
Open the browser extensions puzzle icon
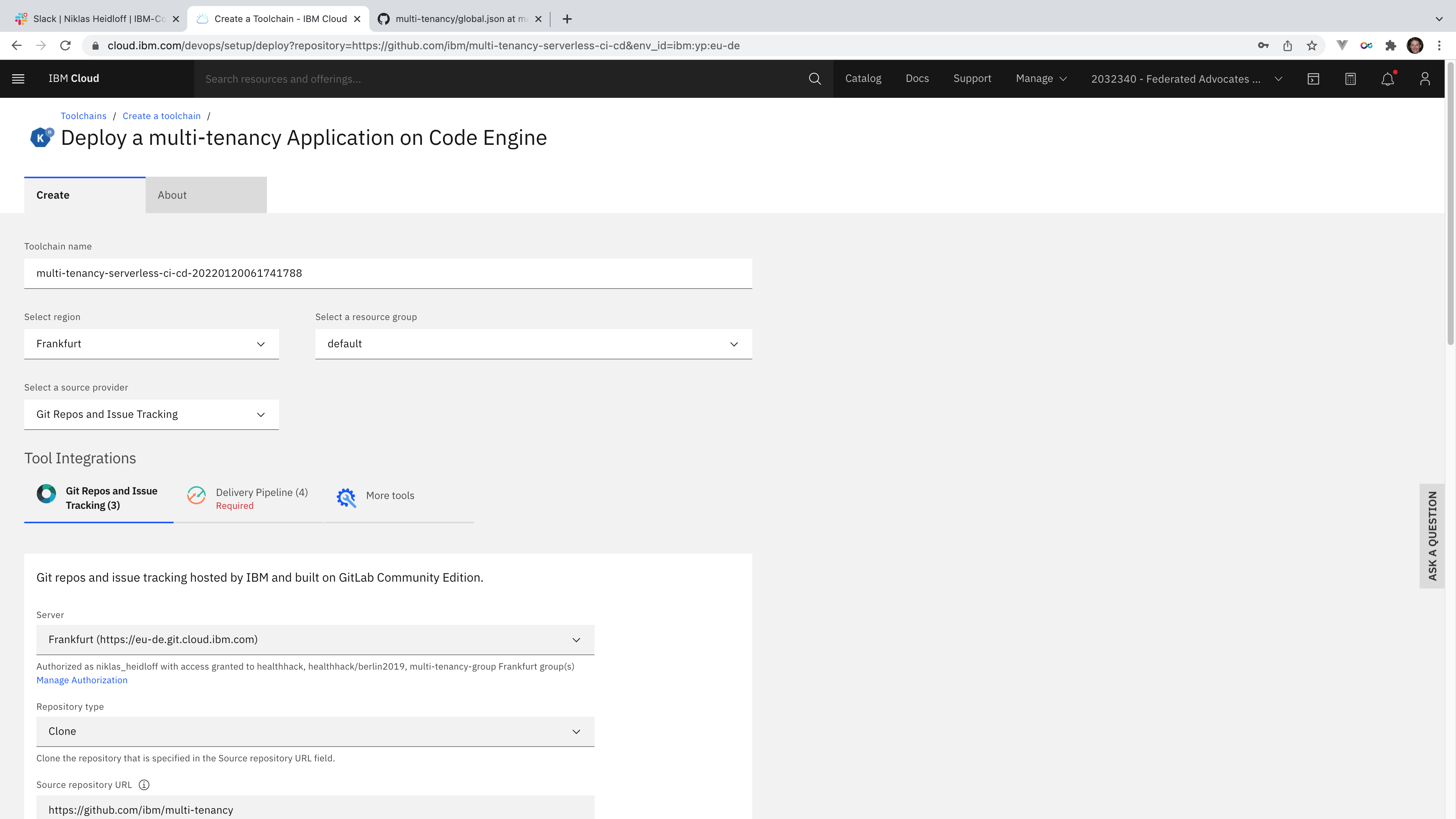[x=1390, y=46]
